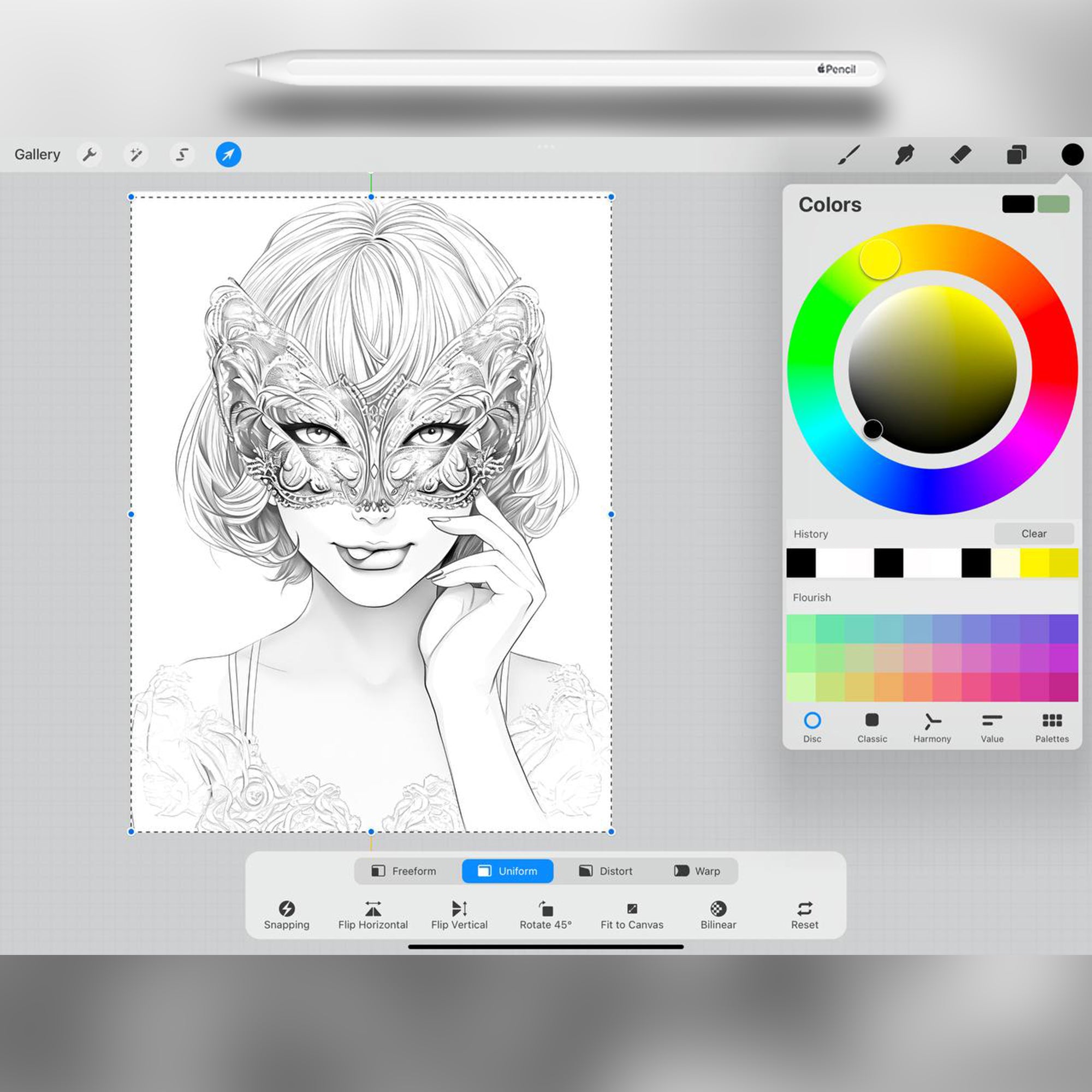Open the Actions wrench menu
Image resolution: width=1092 pixels, height=1092 pixels.
coord(90,154)
